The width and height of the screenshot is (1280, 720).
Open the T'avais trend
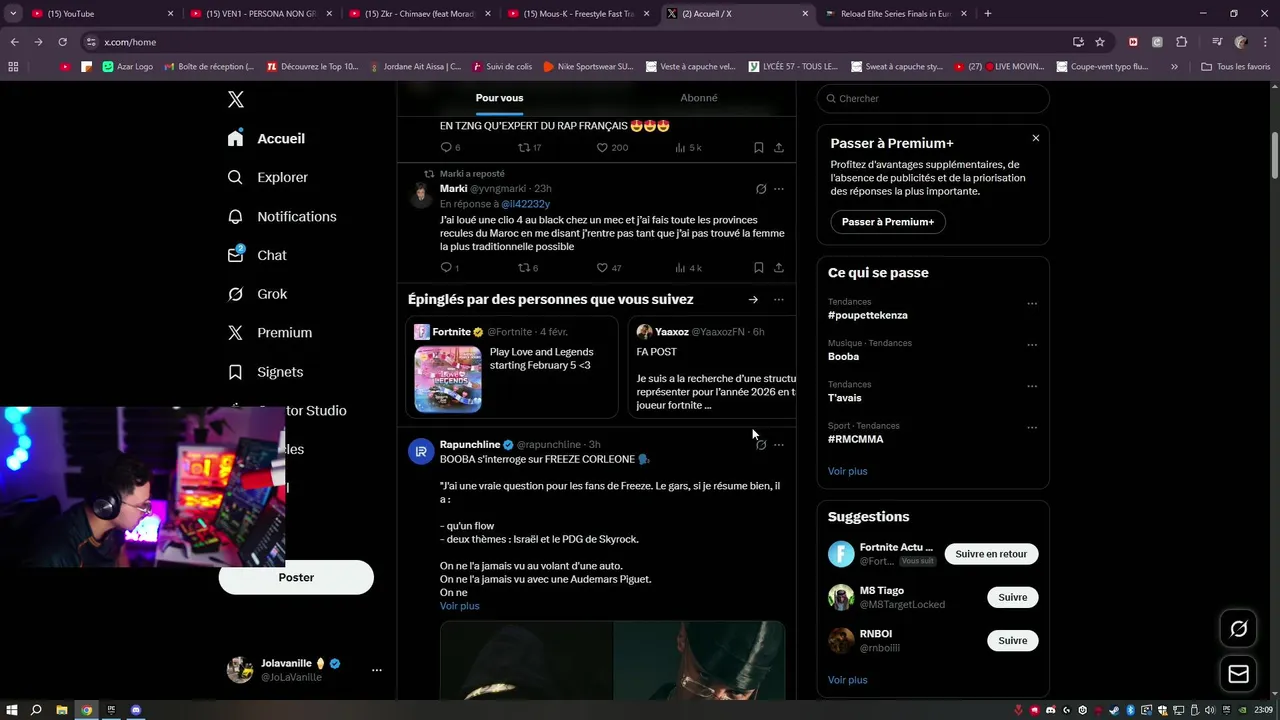tap(845, 398)
